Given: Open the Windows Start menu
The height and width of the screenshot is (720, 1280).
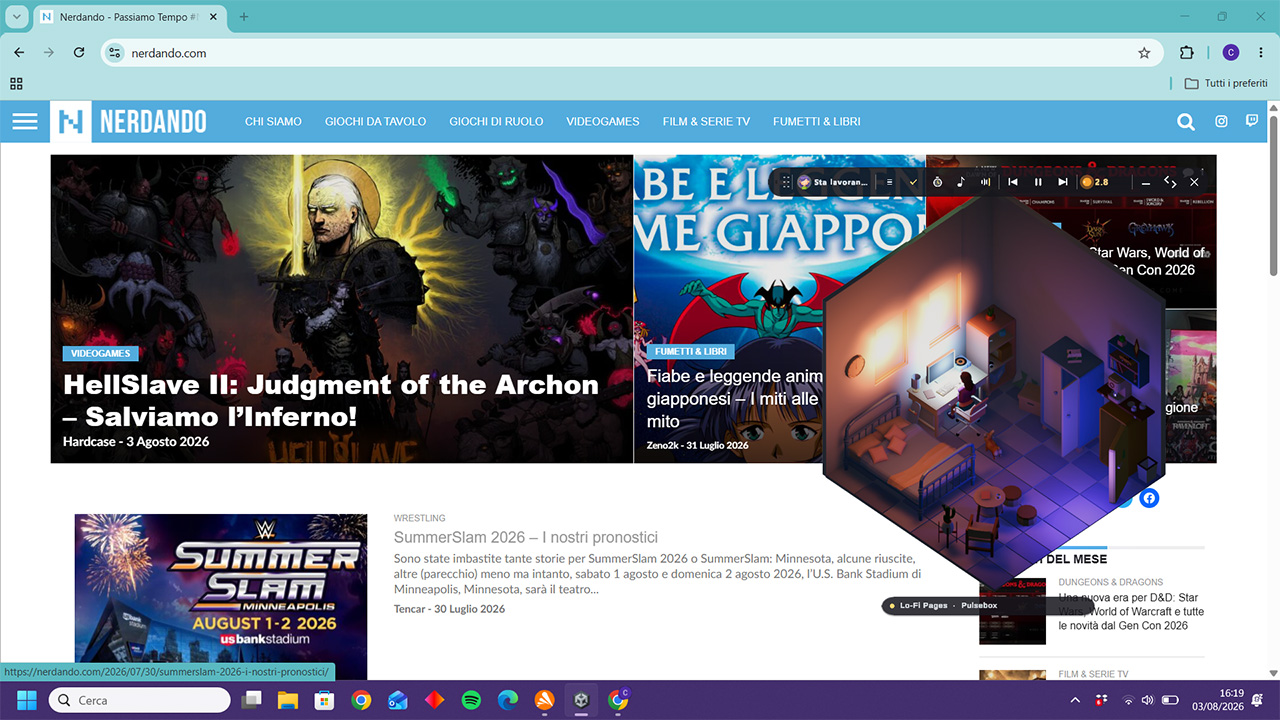Looking at the screenshot, I should (x=27, y=700).
